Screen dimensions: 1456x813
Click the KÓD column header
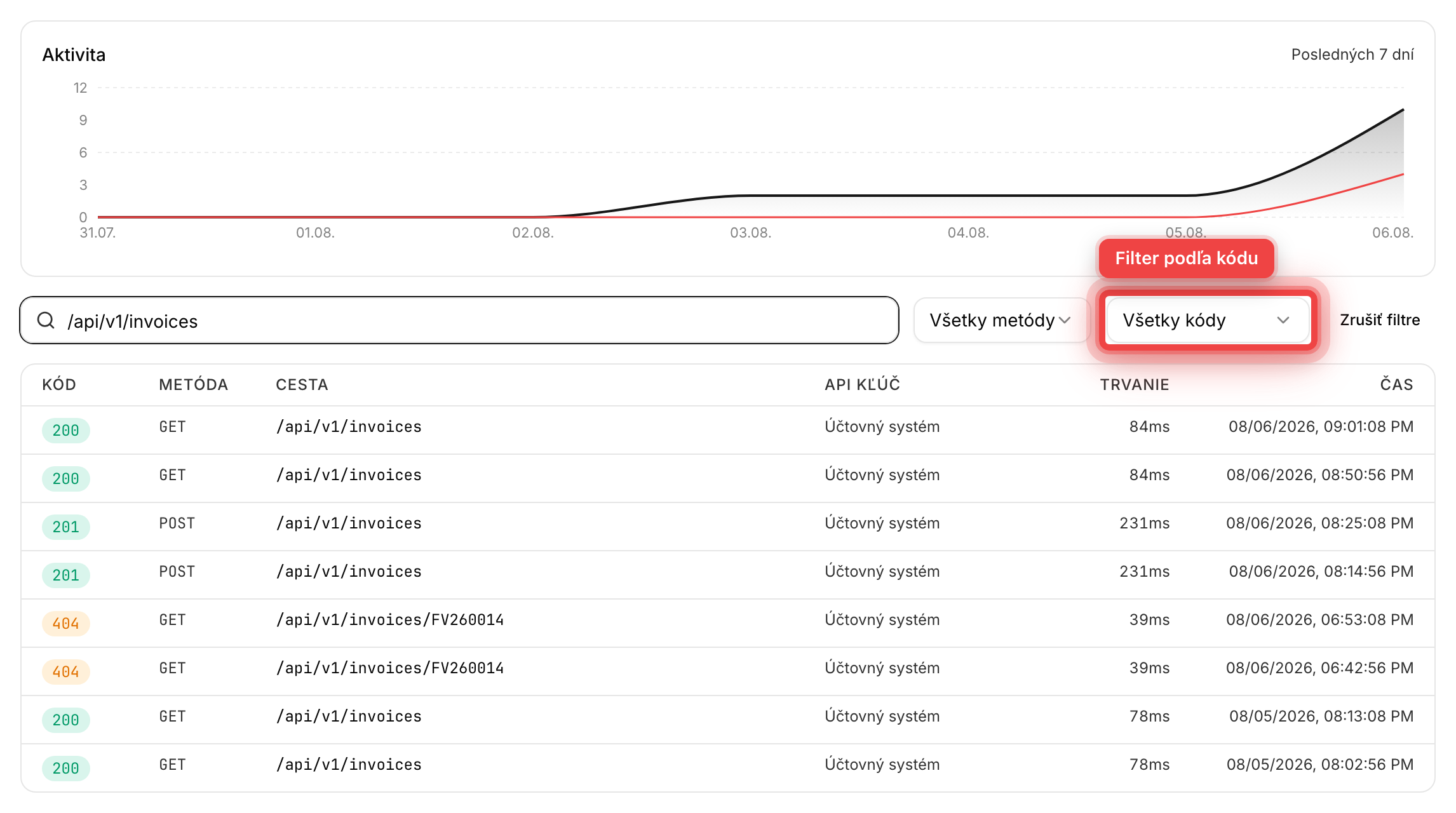click(59, 385)
